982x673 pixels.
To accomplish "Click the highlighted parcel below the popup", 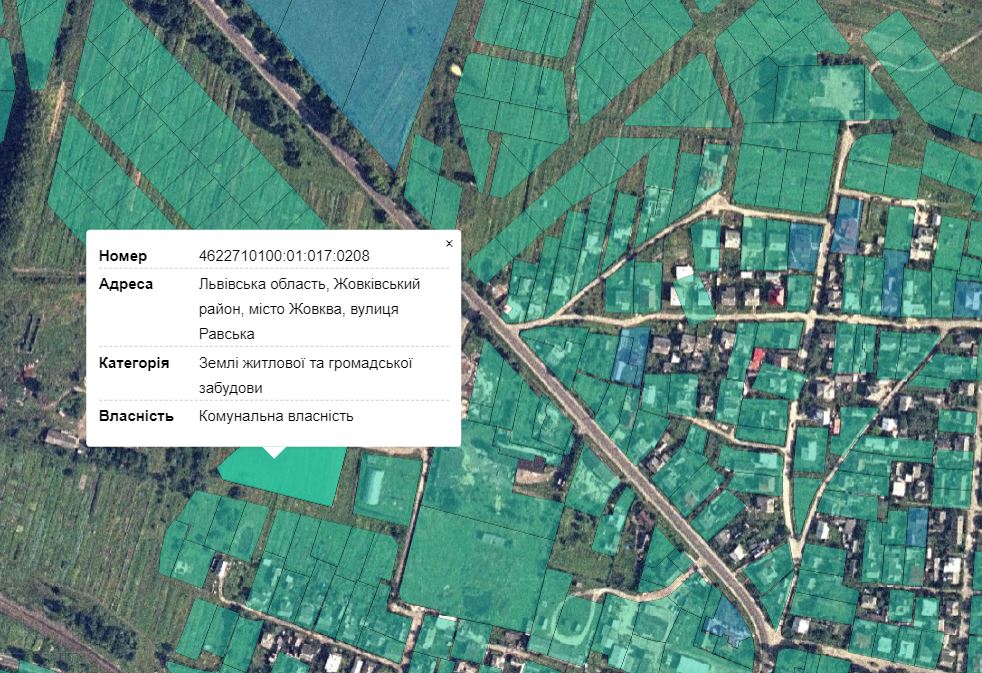I will (x=294, y=475).
